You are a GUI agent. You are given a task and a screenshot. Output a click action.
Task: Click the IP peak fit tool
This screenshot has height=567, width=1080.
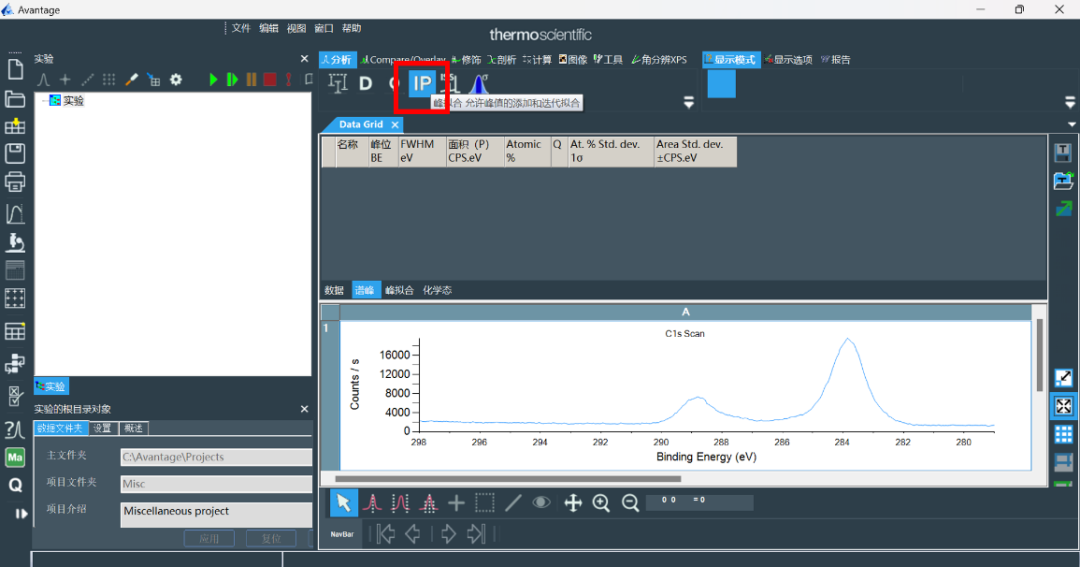(422, 84)
